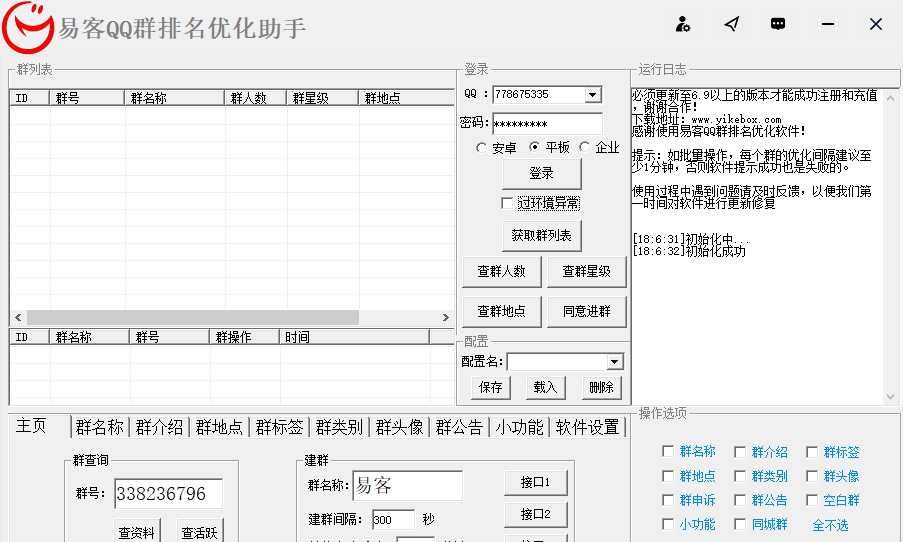Switch to the 群公告 tab
This screenshot has height=542, width=903.
pyautogui.click(x=459, y=427)
